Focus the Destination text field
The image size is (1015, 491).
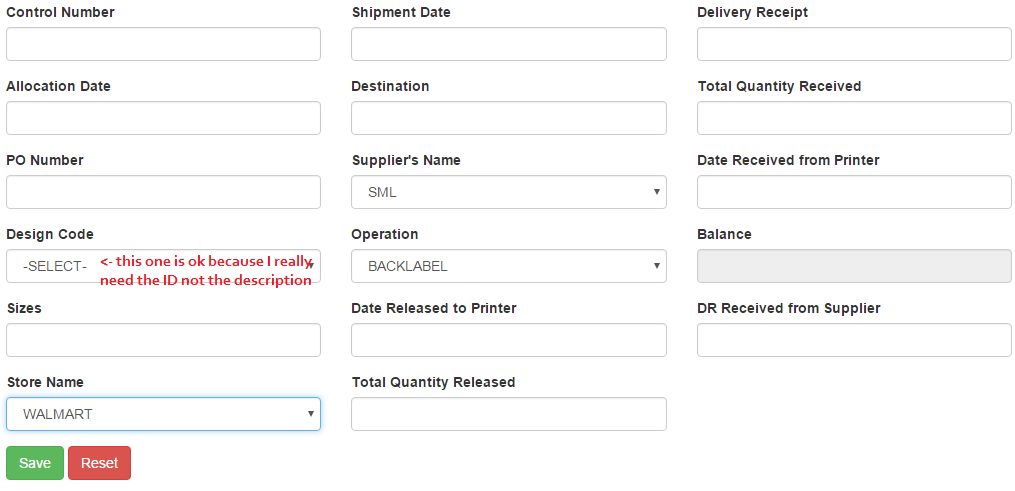coord(508,118)
